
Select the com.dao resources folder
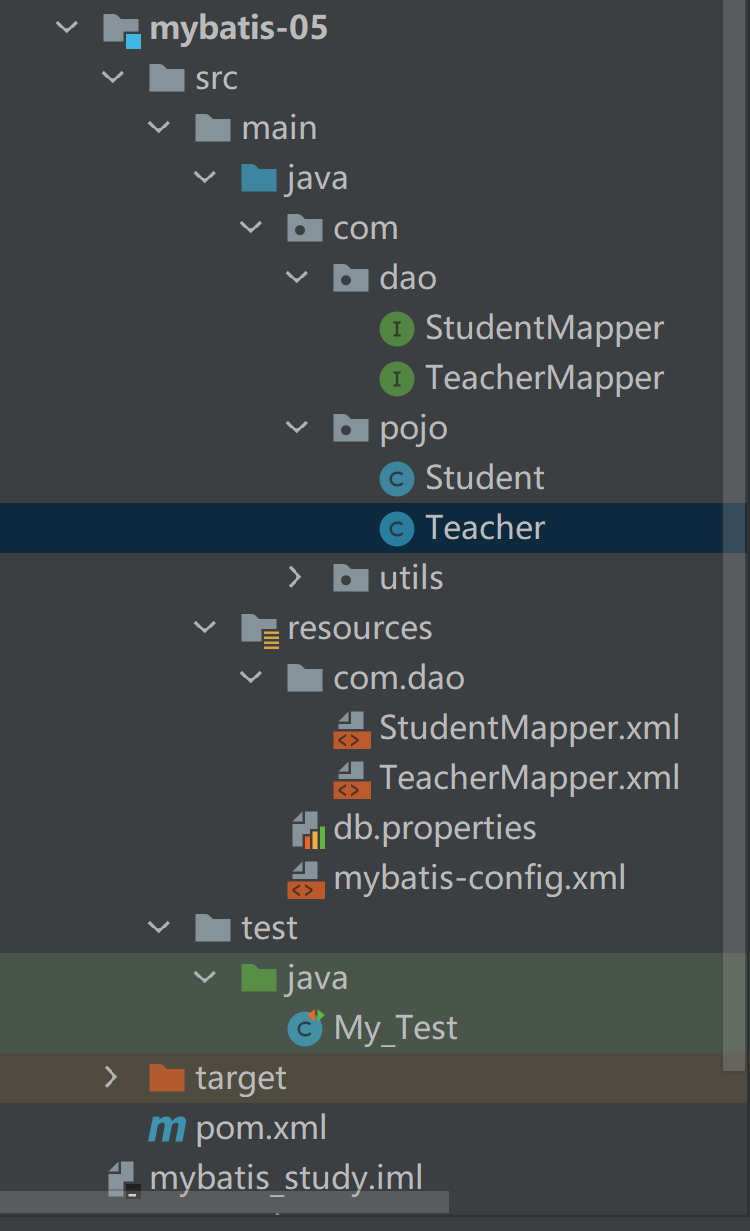coord(398,678)
